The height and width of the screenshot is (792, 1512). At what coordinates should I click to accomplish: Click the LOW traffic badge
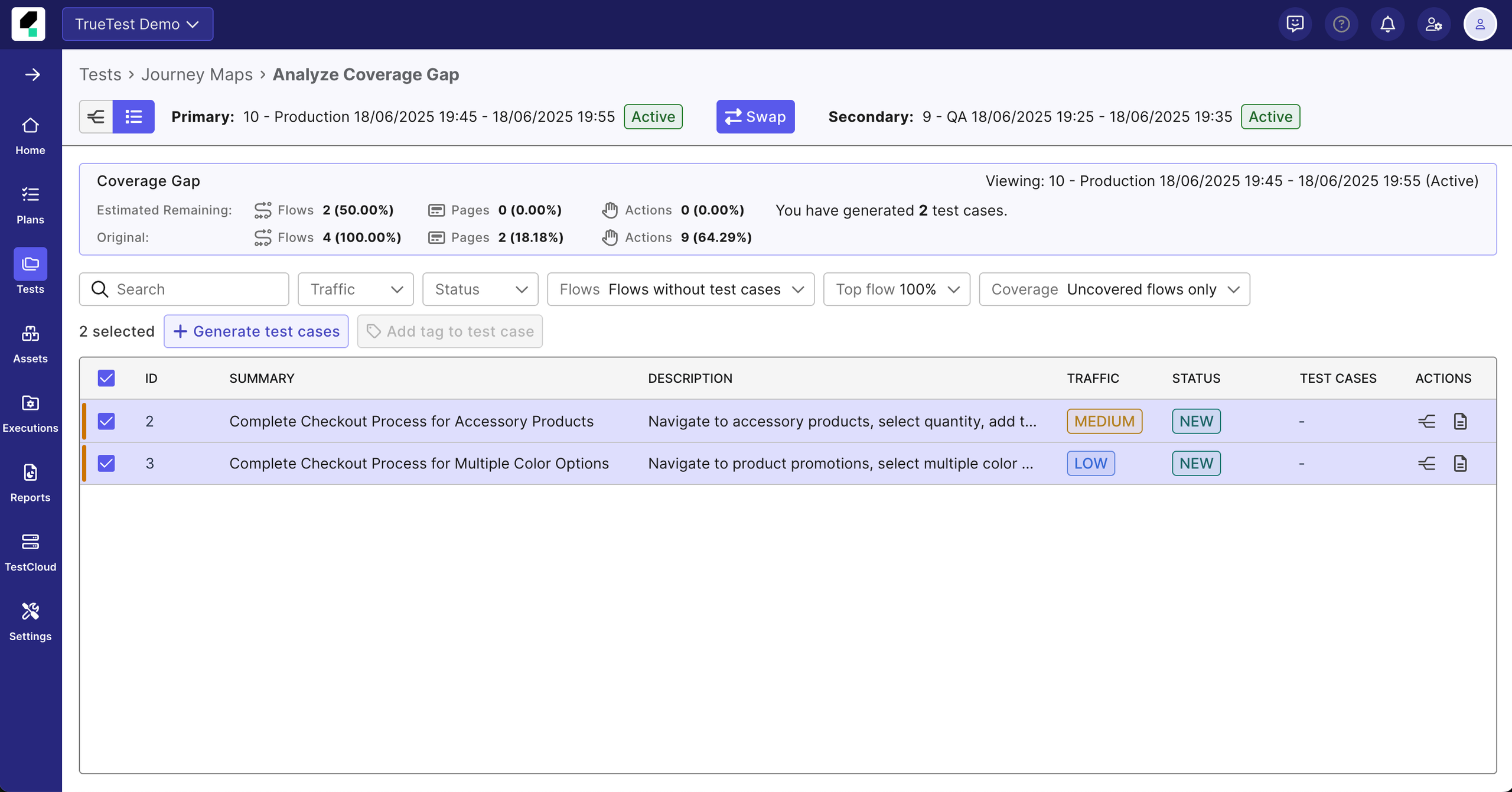[1091, 464]
